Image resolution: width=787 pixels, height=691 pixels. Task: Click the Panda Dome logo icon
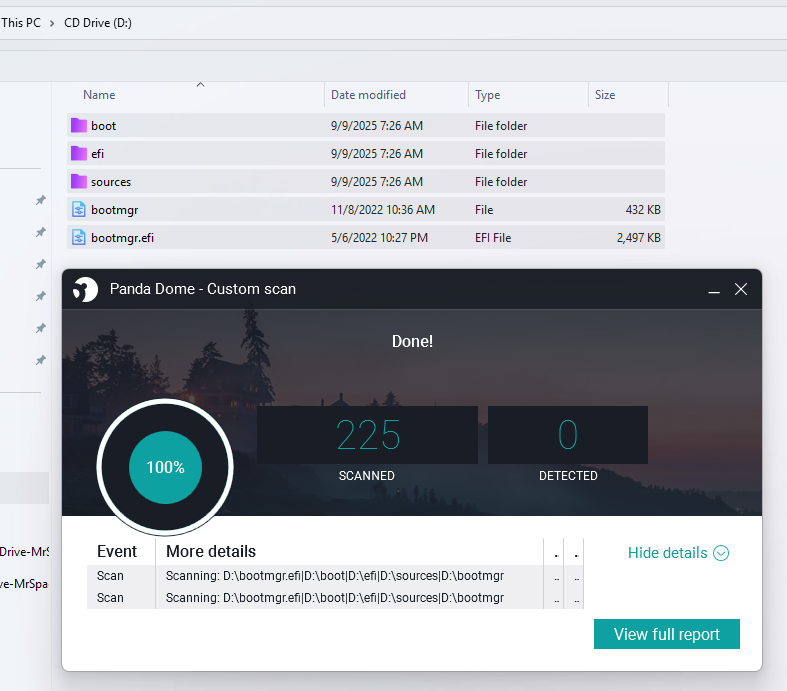[85, 290]
